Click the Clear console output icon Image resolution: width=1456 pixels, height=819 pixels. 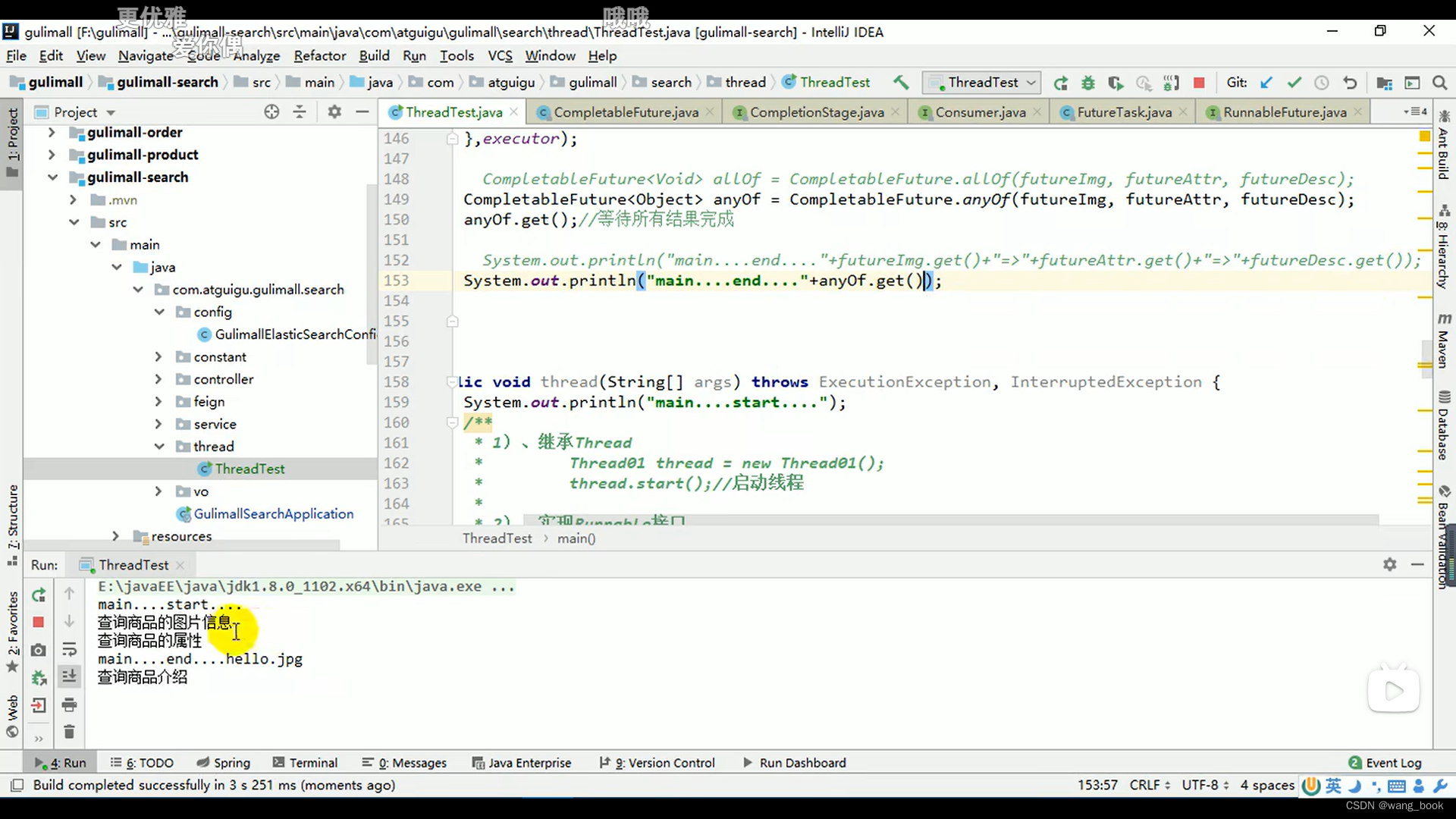point(68,733)
